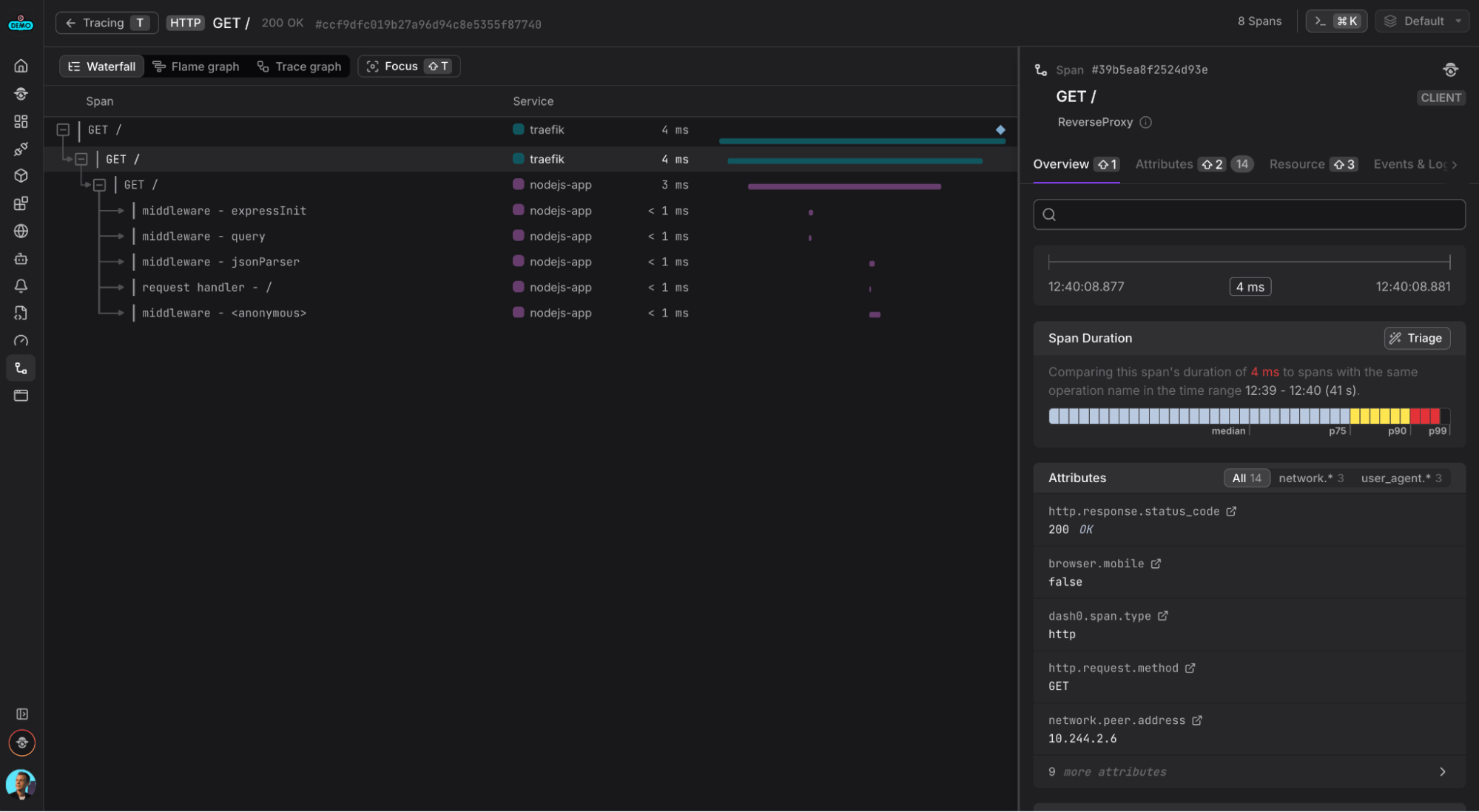
Task: Toggle Focus mode
Action: (408, 67)
